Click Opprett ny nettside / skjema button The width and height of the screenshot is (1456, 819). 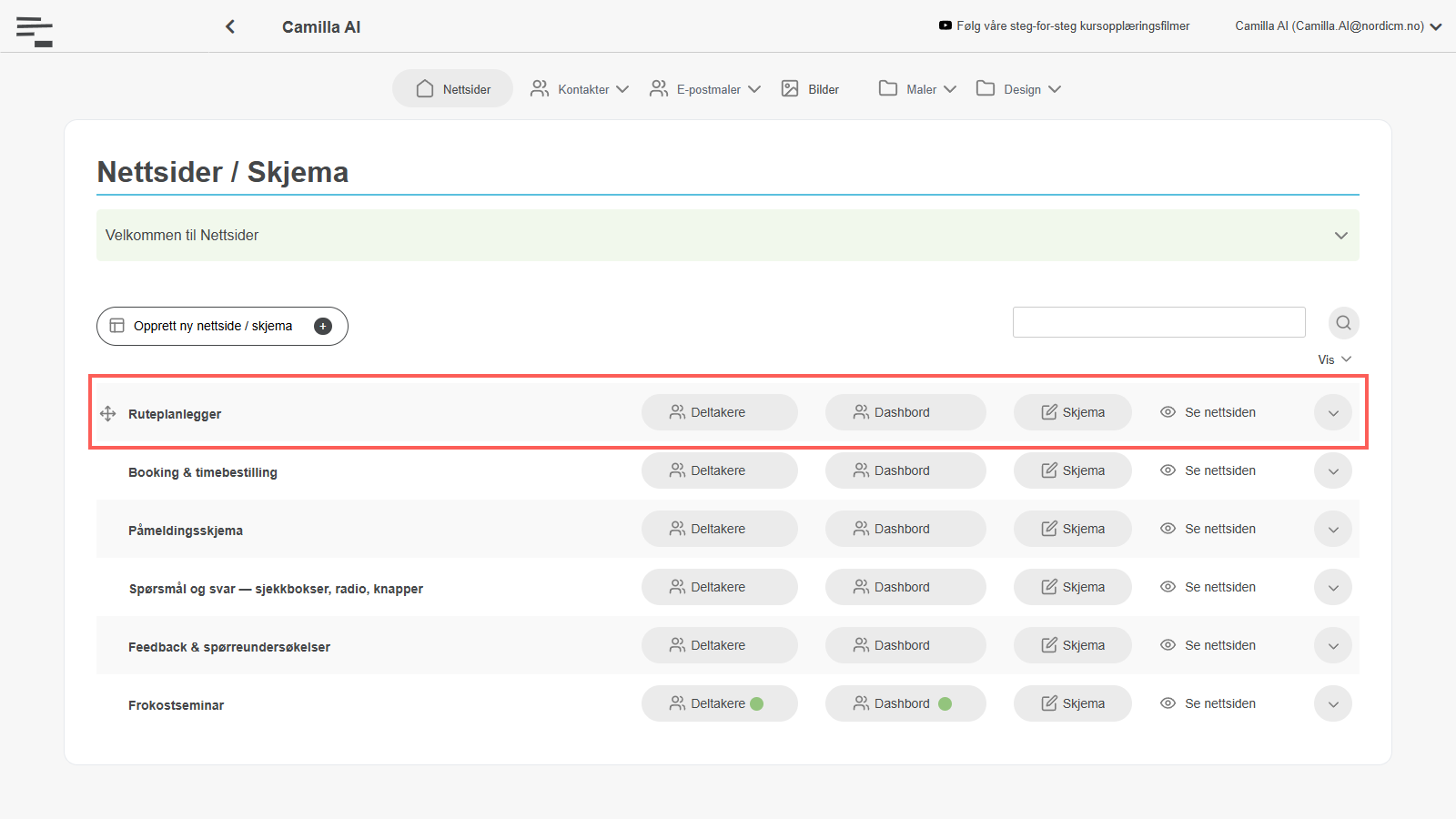pos(222,327)
